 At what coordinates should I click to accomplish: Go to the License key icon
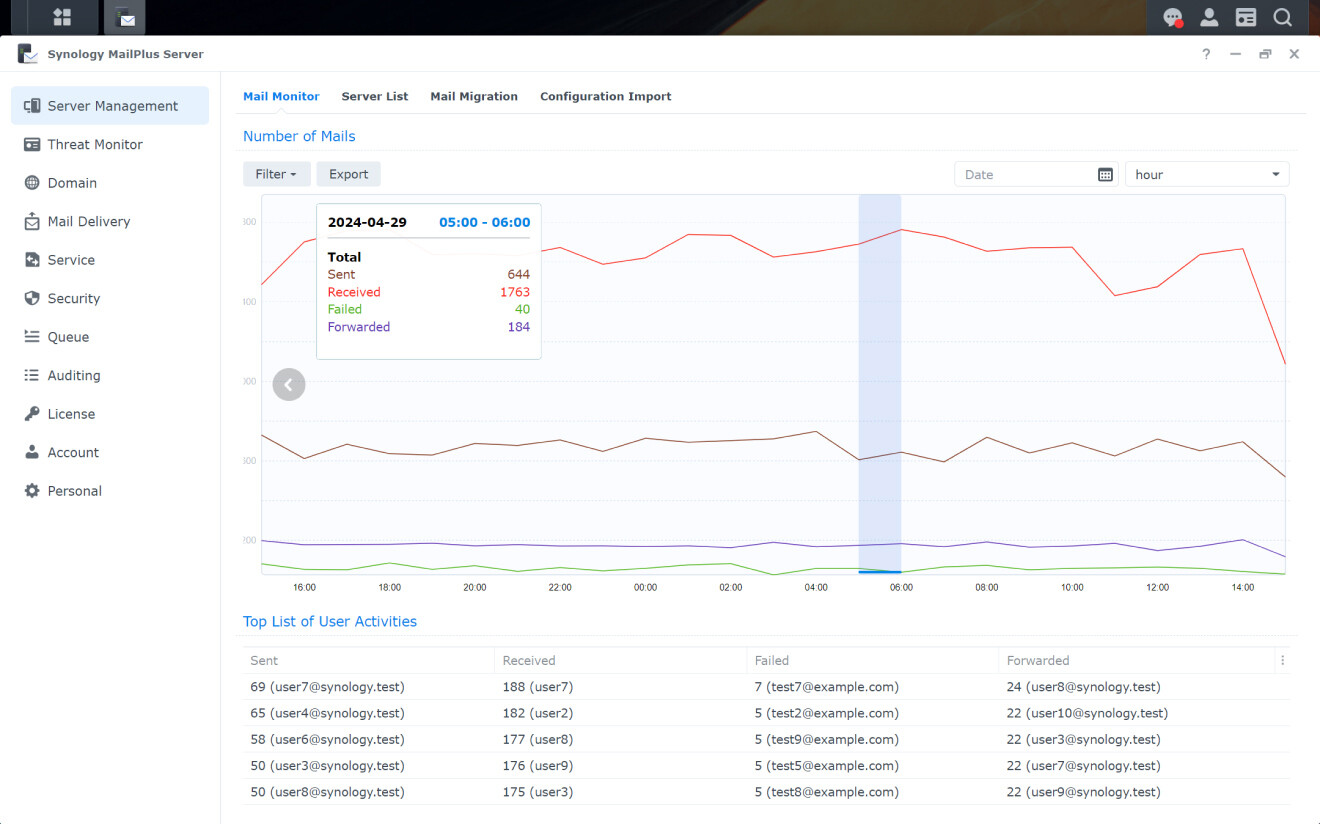pos(32,414)
